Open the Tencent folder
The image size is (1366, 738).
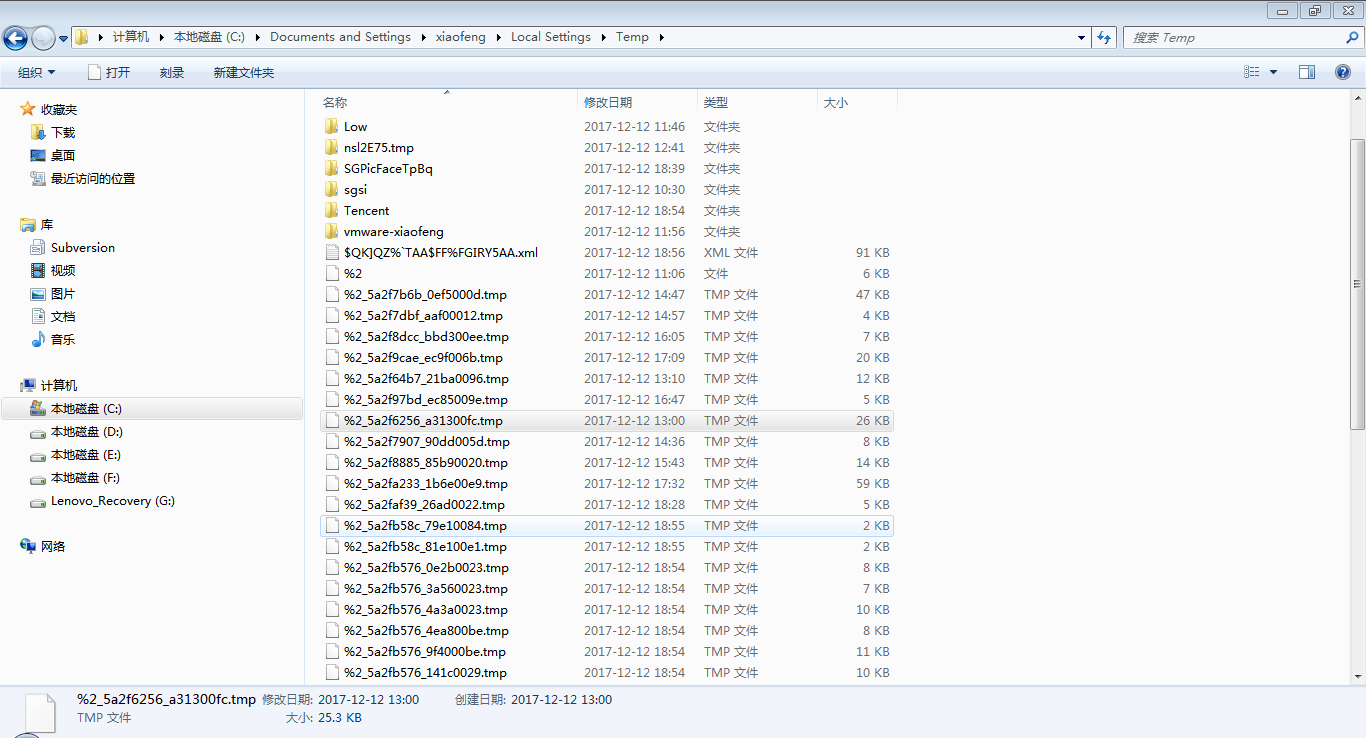click(x=366, y=211)
